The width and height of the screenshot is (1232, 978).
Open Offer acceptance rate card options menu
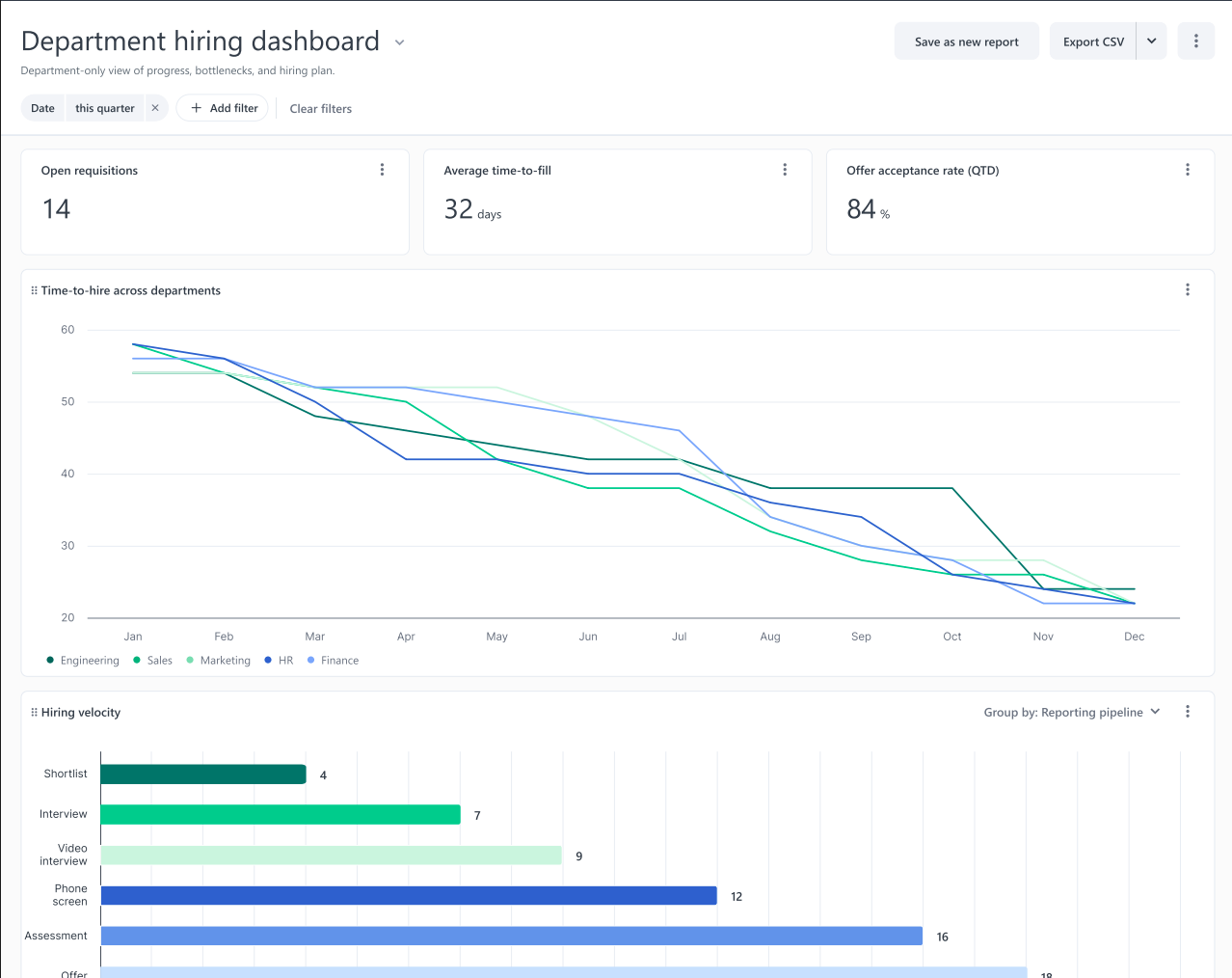[x=1187, y=170]
